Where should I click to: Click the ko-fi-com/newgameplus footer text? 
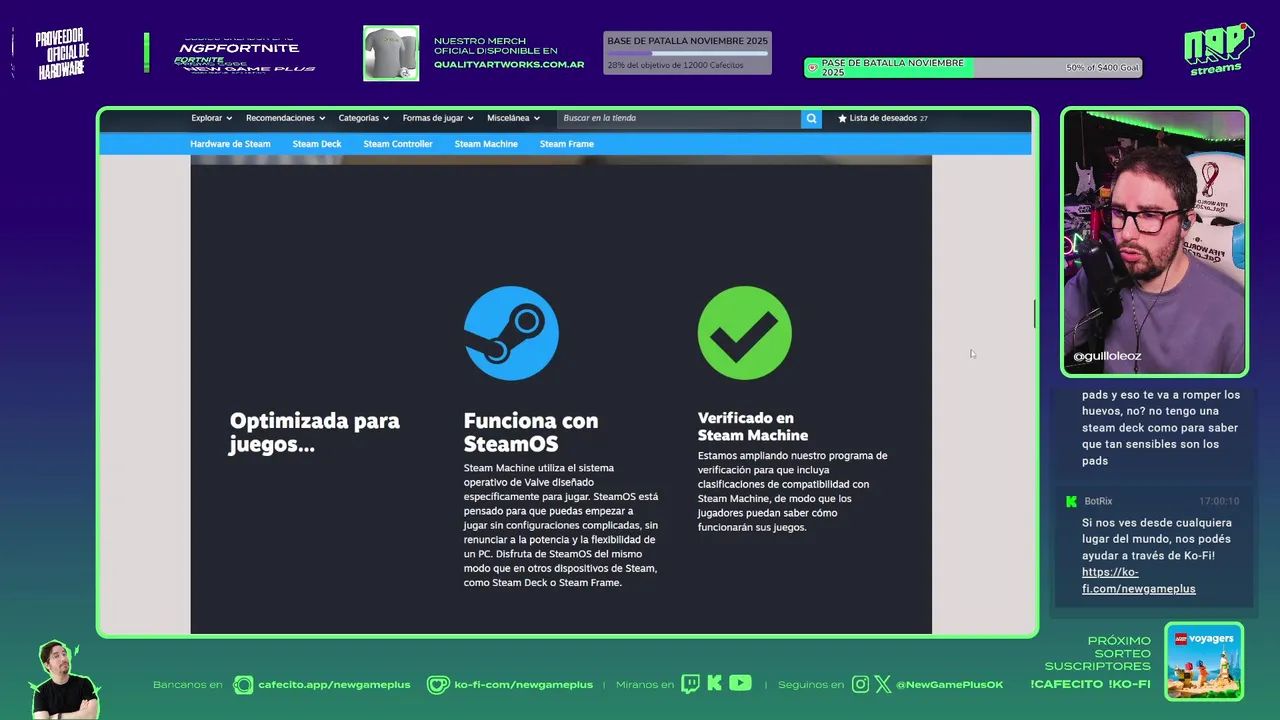523,685
